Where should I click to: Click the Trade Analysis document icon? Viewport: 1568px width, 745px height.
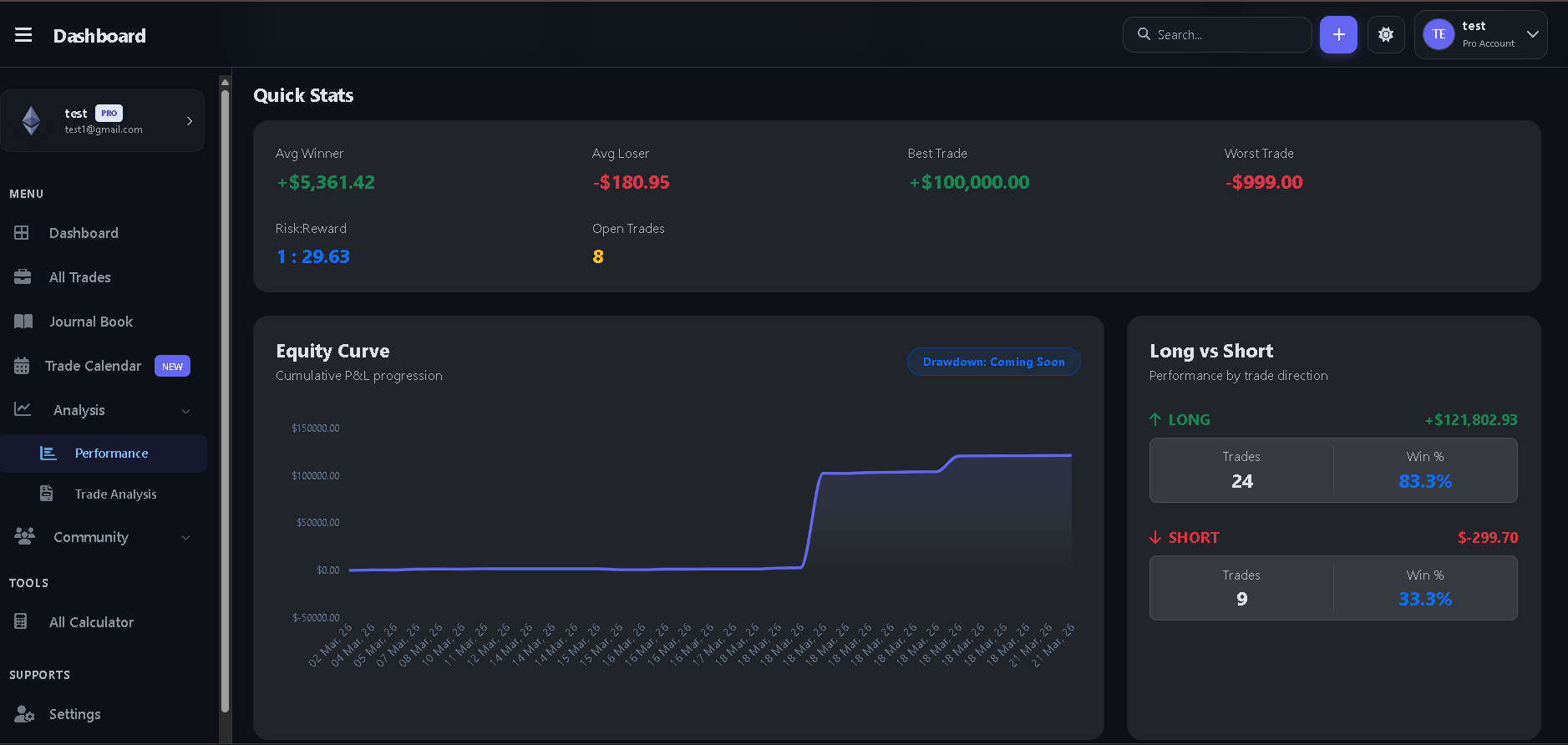point(47,494)
